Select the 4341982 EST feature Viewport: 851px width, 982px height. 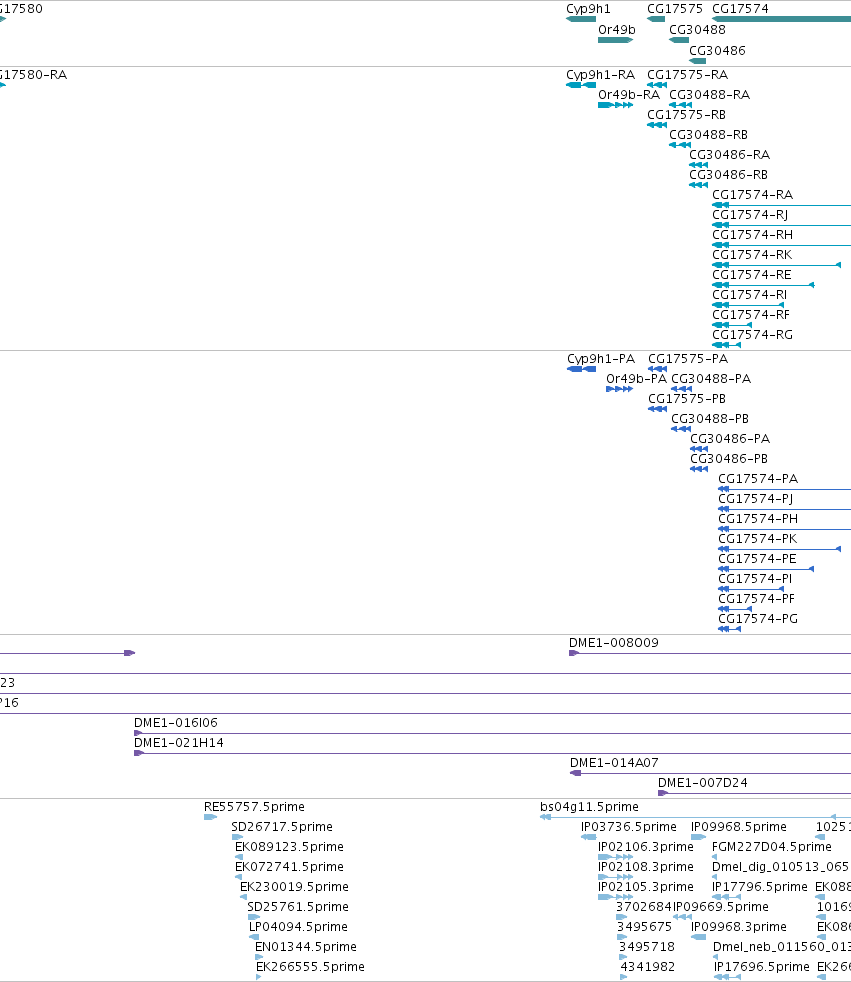(624, 978)
